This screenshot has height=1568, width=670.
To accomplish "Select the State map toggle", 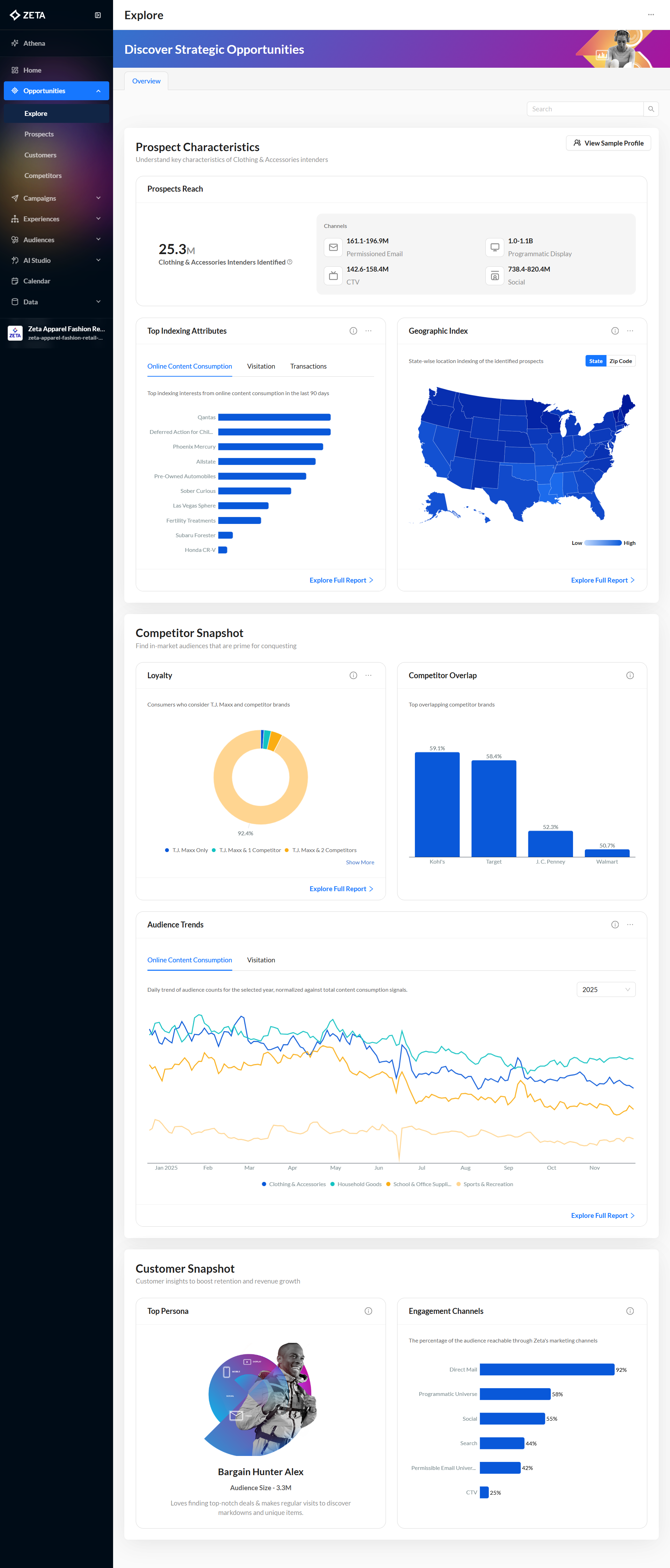I will pos(595,361).
